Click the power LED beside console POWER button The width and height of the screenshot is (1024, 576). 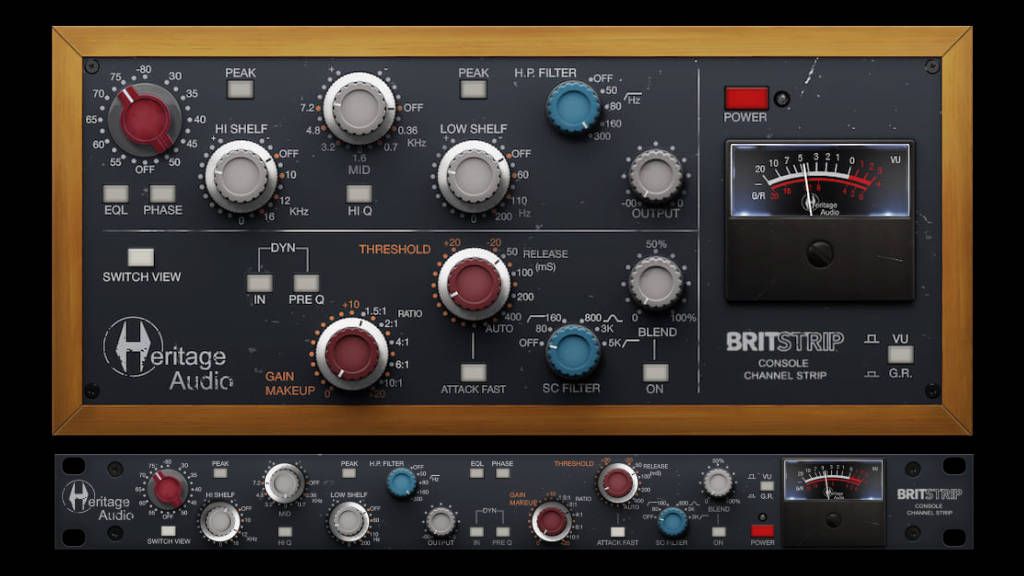[x=781, y=99]
